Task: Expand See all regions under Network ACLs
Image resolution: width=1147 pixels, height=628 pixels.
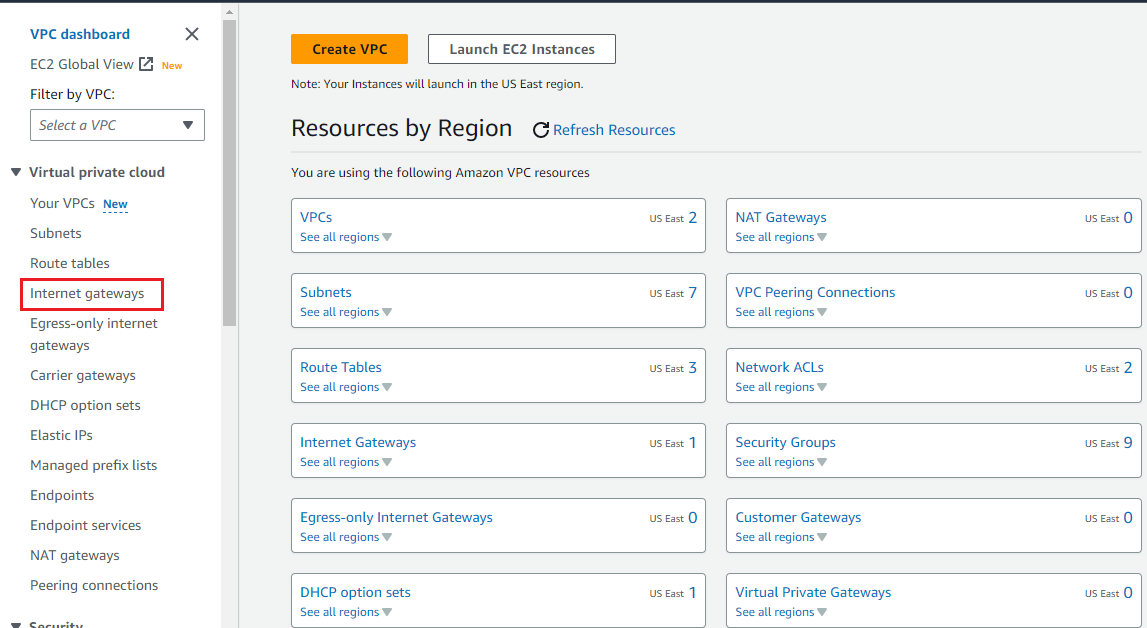Action: coord(781,387)
